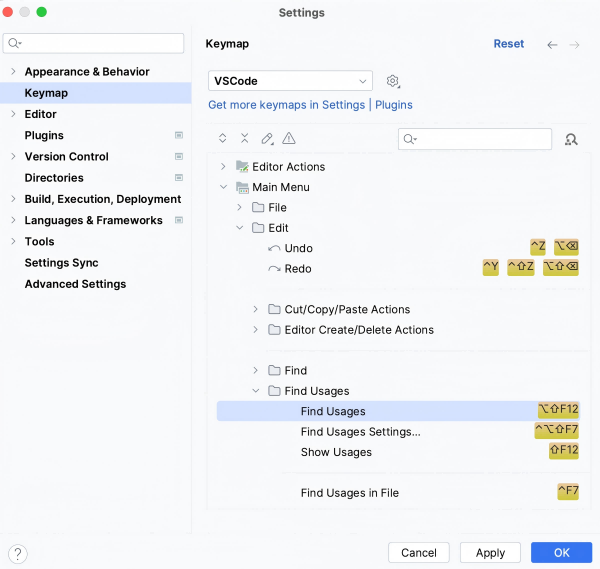Click the Edit Shortcut pencil icon

[x=267, y=139]
